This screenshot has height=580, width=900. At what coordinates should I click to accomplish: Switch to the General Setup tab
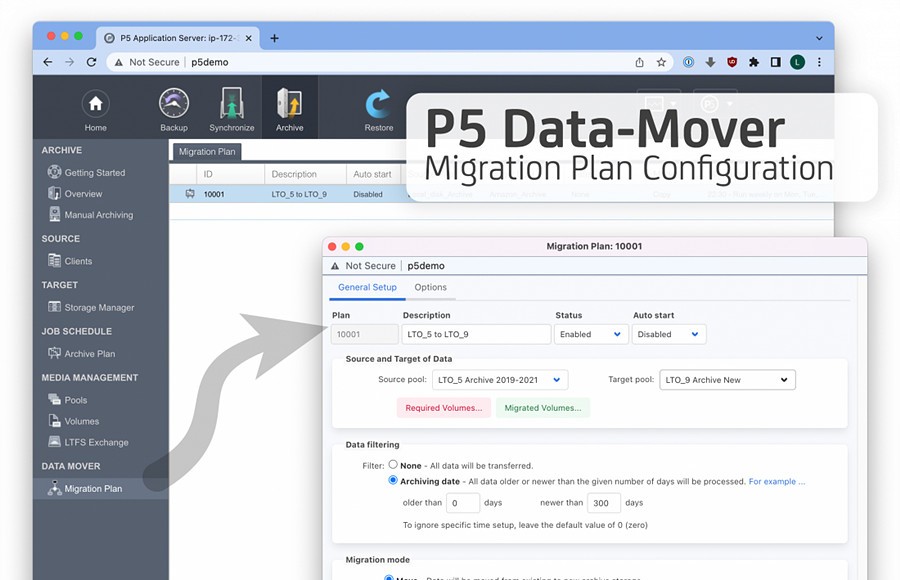pyautogui.click(x=367, y=287)
